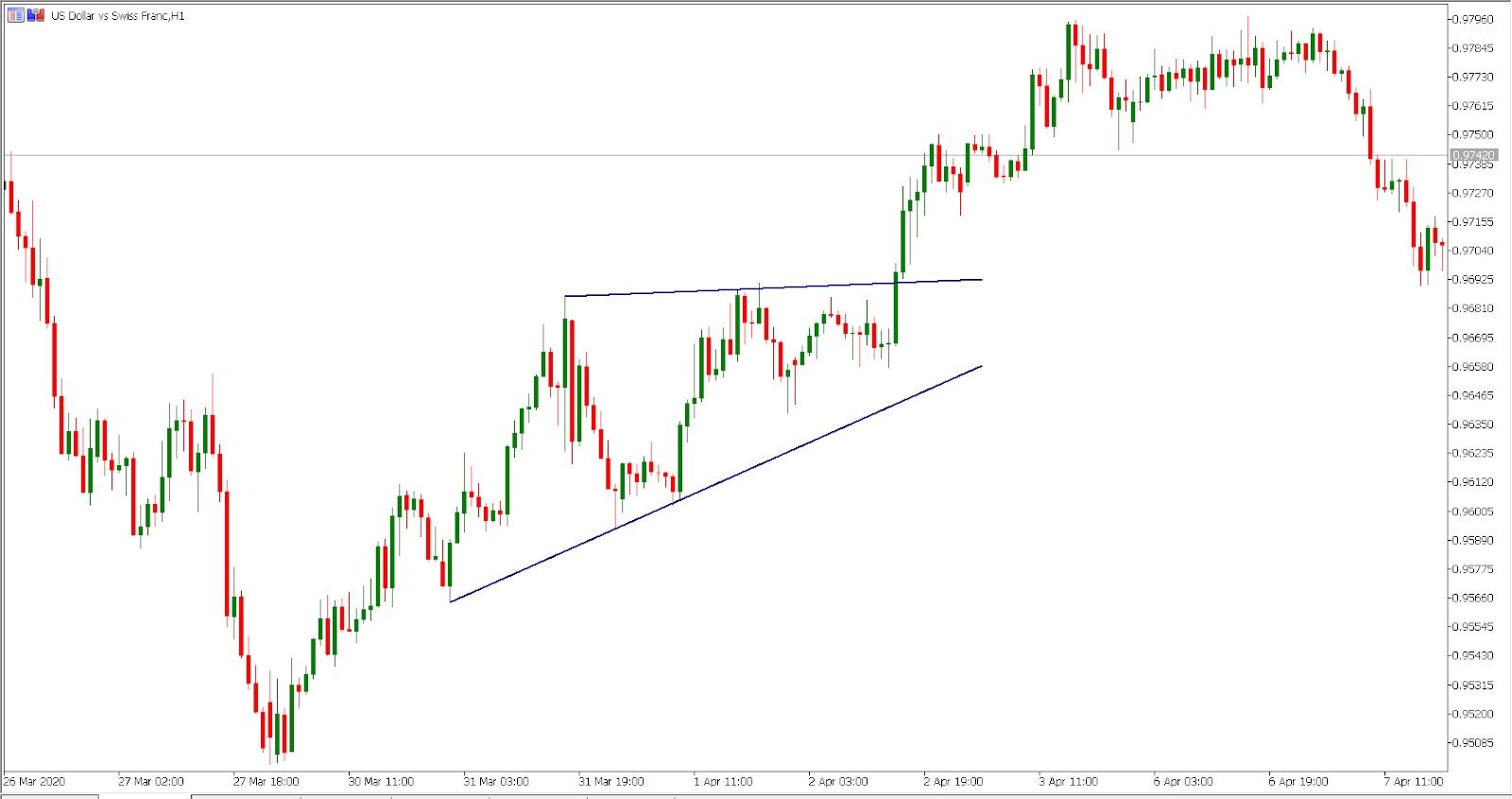Click the 0.96005 price scale label
Viewport: 1512px width, 799px height.
click(x=1473, y=511)
